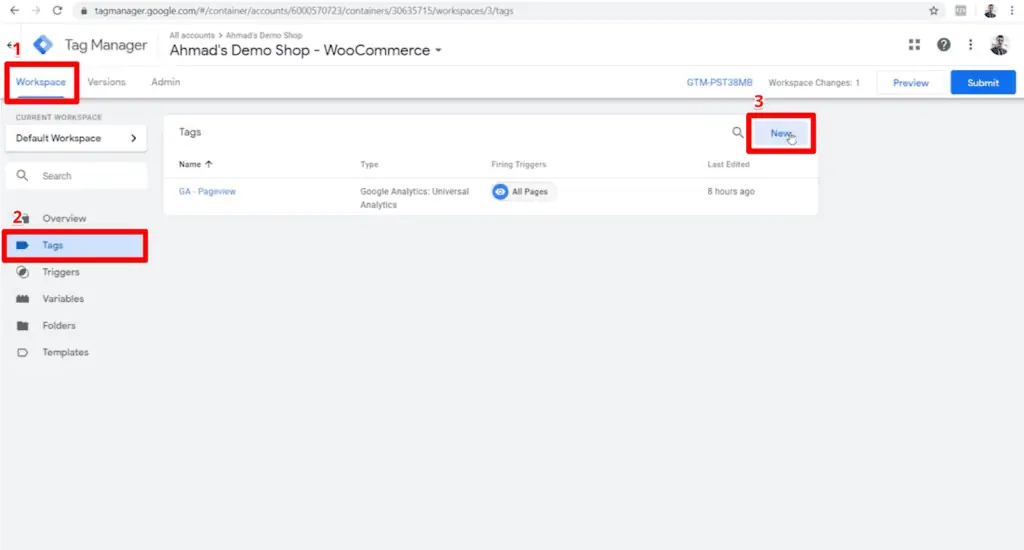Select Tags in the sidebar
The height and width of the screenshot is (550, 1024).
76,245
